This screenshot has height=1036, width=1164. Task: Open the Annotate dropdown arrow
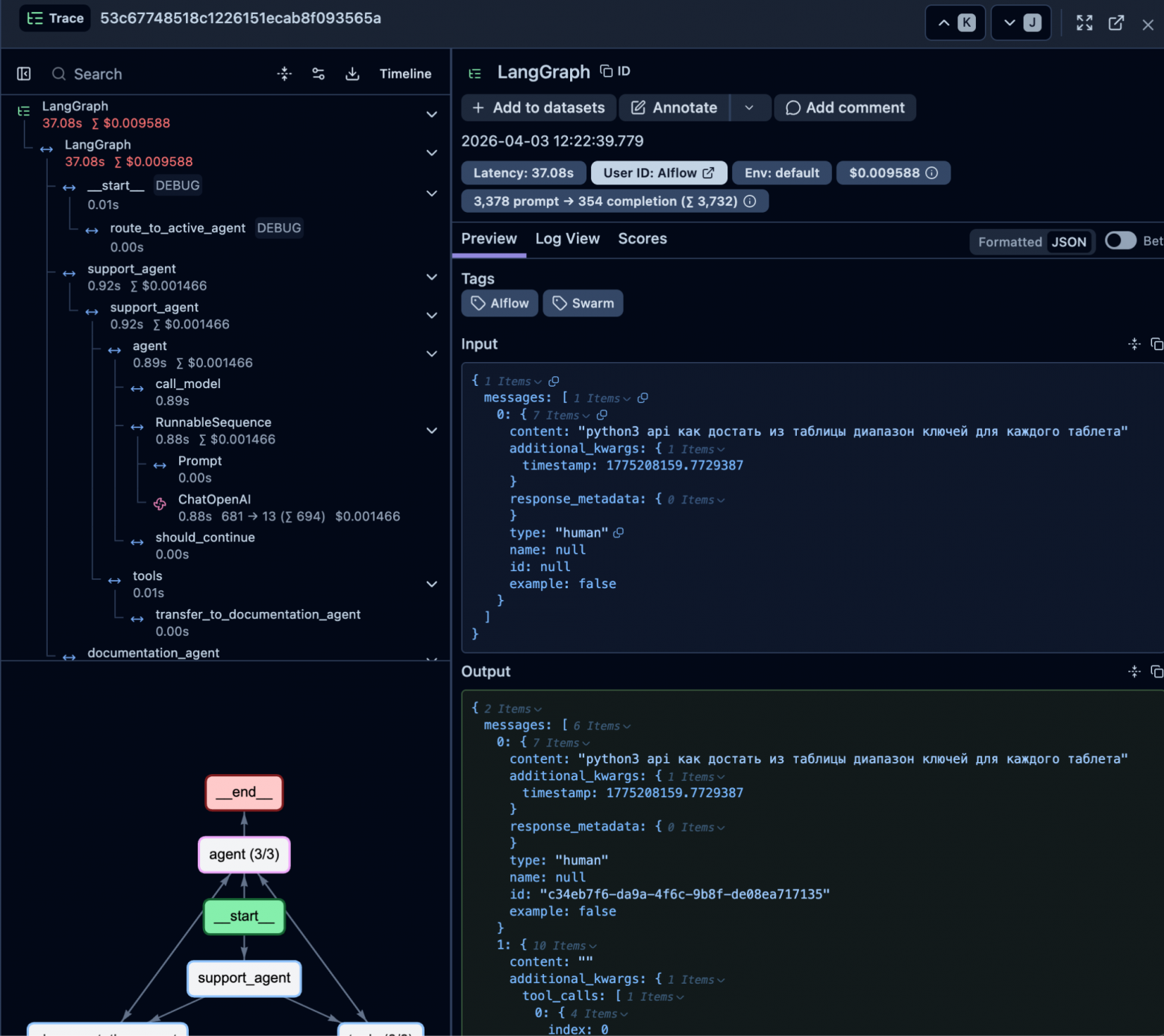(x=749, y=107)
